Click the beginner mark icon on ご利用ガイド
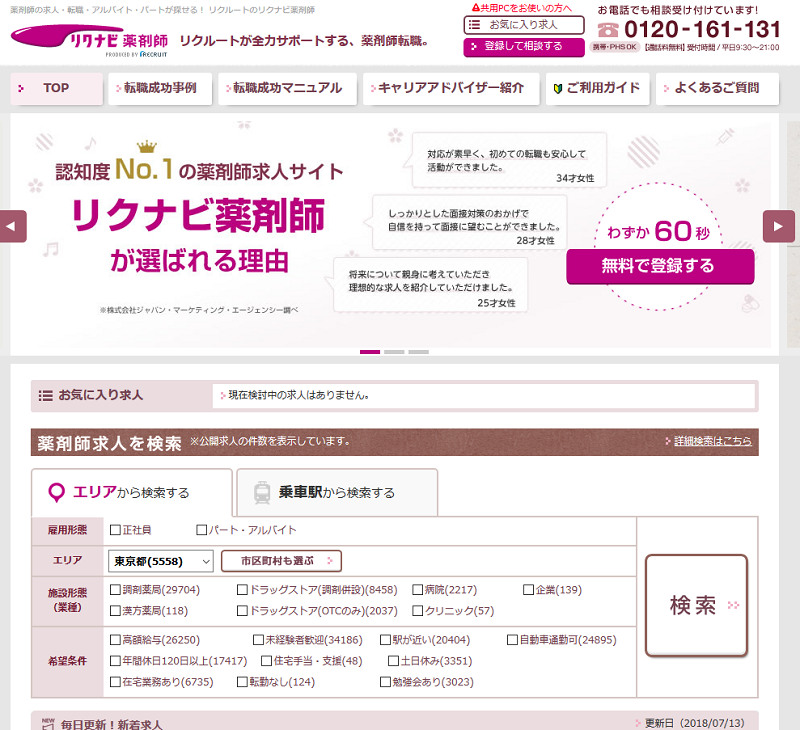 (558, 89)
